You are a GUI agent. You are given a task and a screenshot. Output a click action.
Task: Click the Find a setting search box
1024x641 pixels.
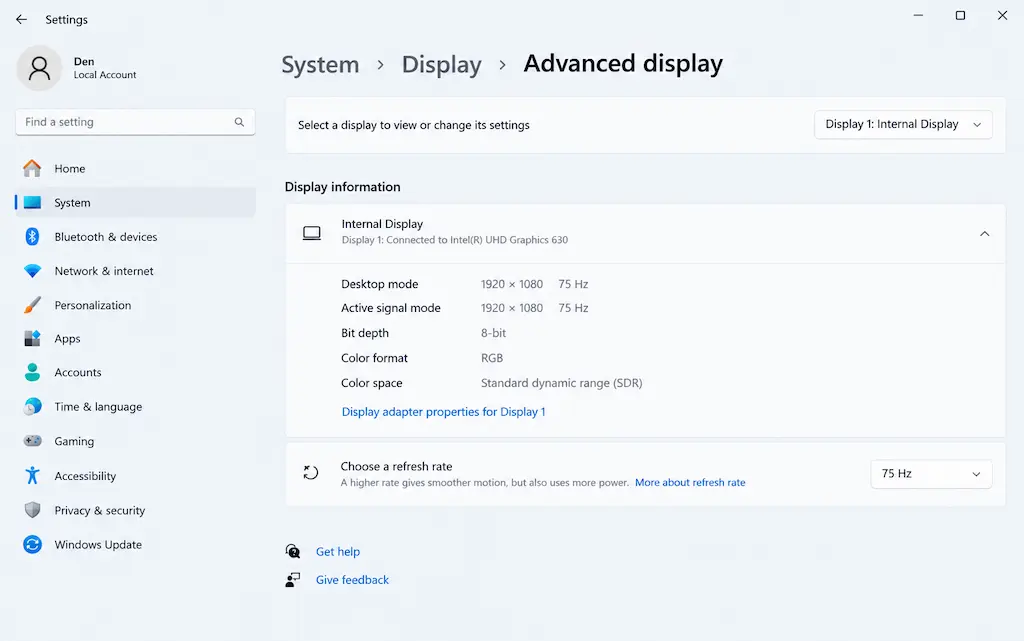pos(135,122)
